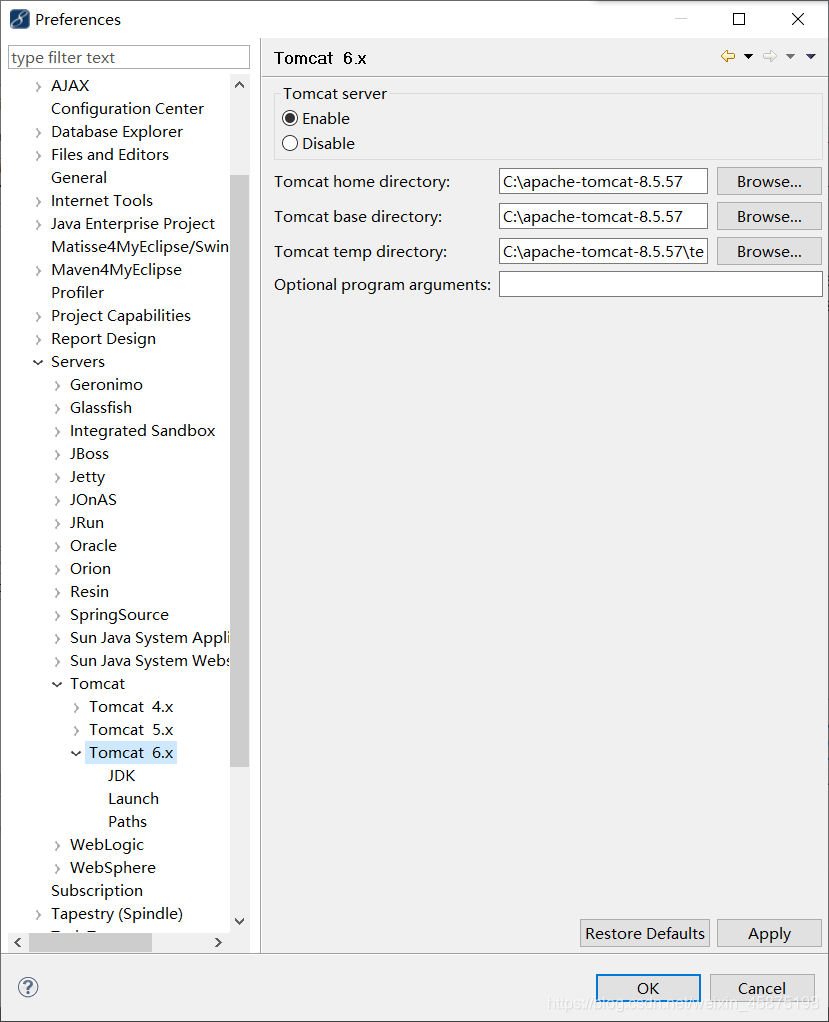Click the tree vertical scrollbar thumb
The width and height of the screenshot is (829, 1022).
pos(239,471)
